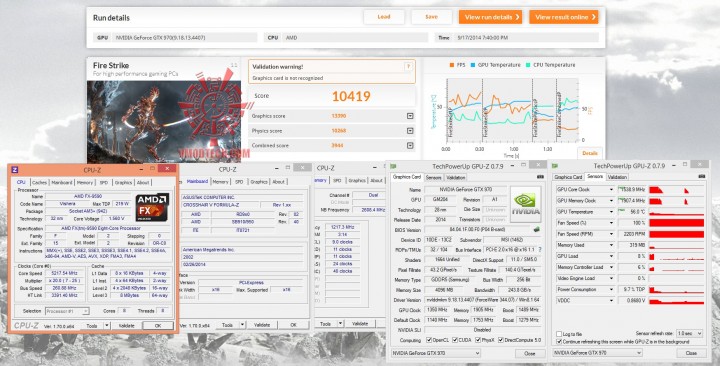This screenshot has width=720, height=366.
Task: Open the Fan Speed (%) sensor dropdown
Action: tap(611, 223)
